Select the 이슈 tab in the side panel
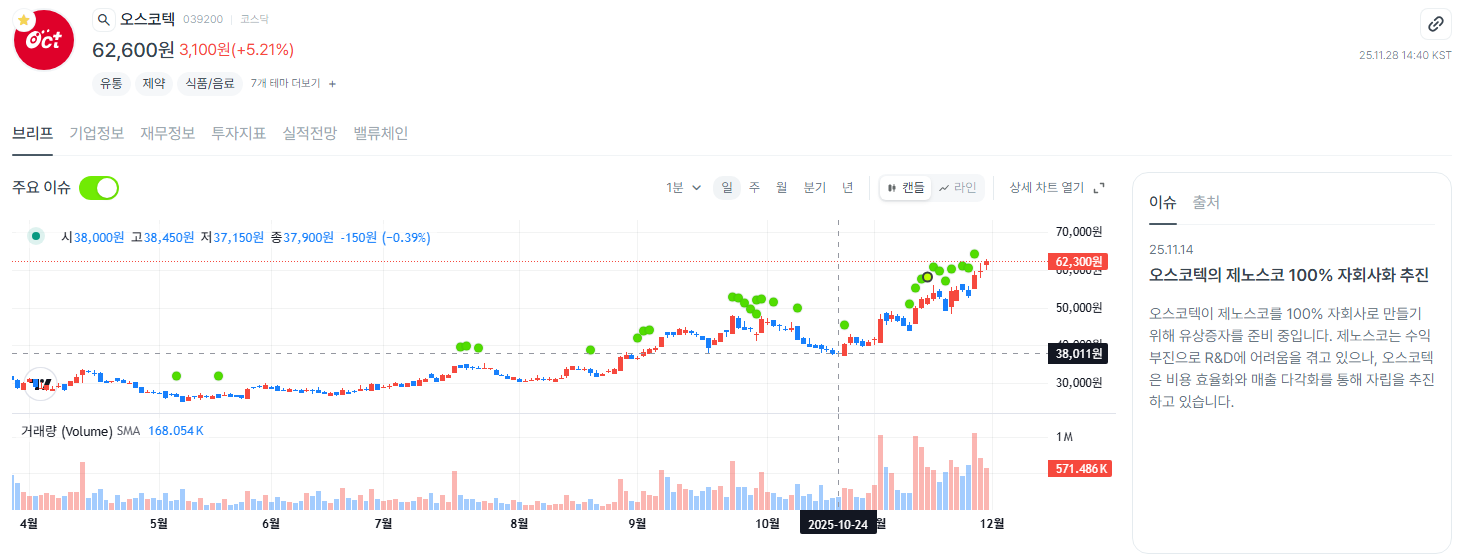The width and height of the screenshot is (1459, 558). pyautogui.click(x=1163, y=202)
